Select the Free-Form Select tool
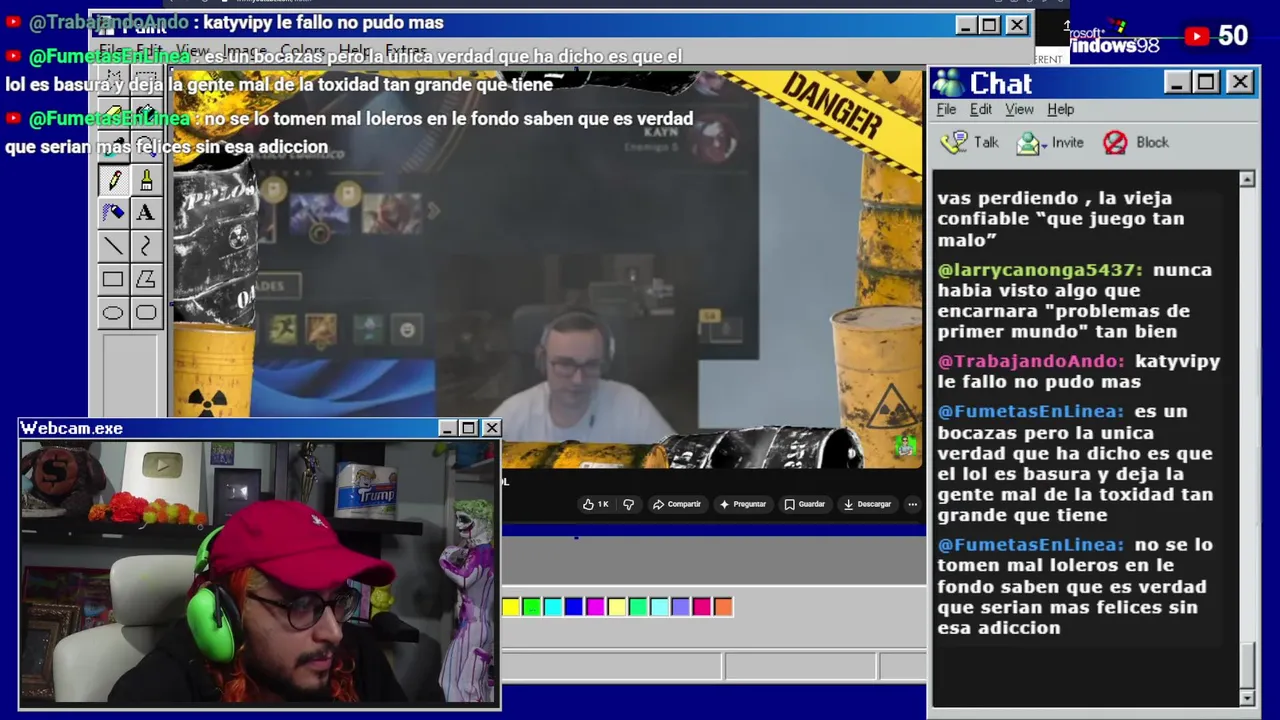Screen dimensions: 1280x720 click(x=113, y=80)
